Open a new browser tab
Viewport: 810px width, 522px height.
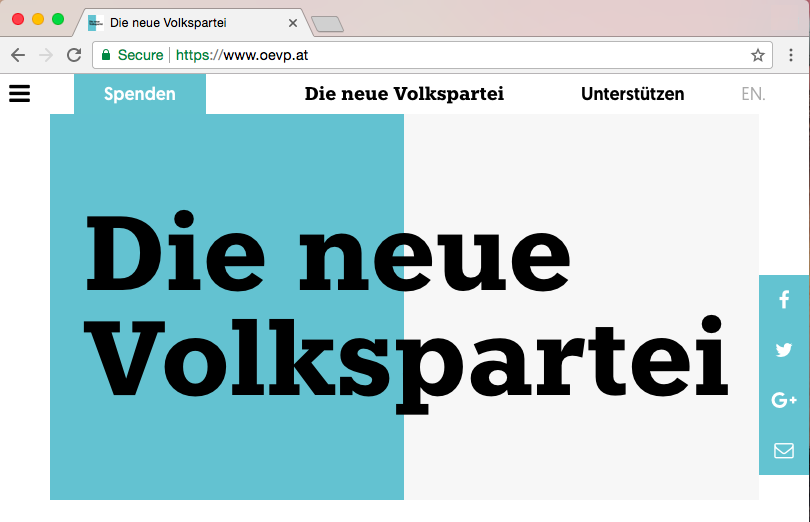click(328, 24)
